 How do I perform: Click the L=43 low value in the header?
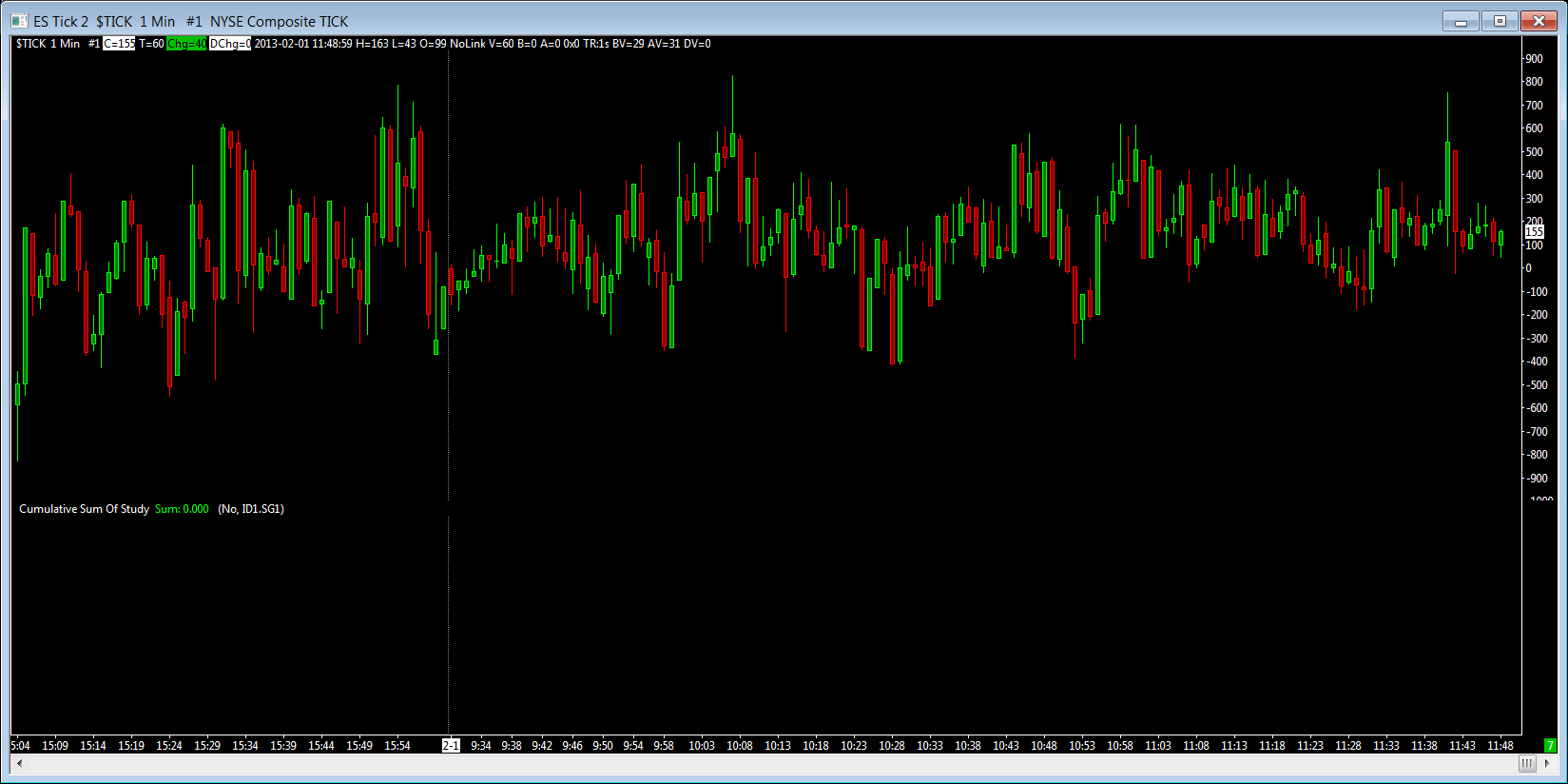404,44
